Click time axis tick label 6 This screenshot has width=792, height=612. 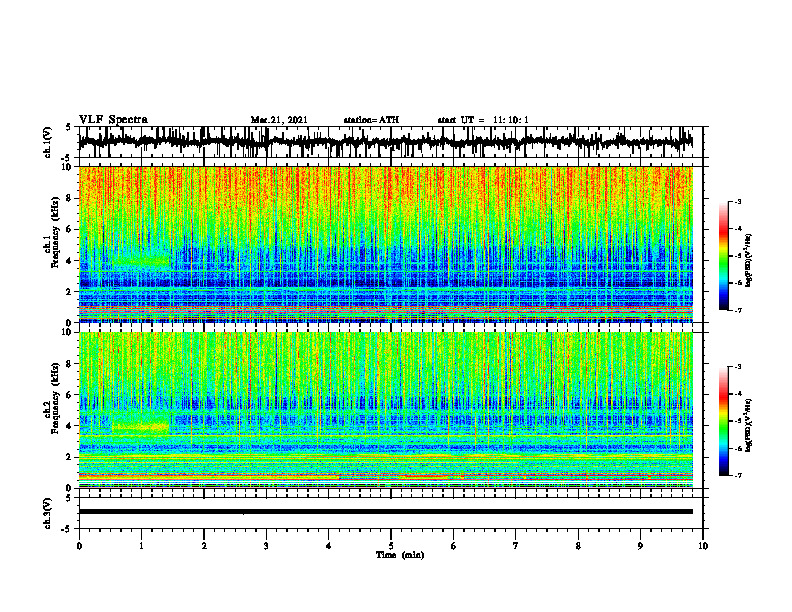(454, 546)
